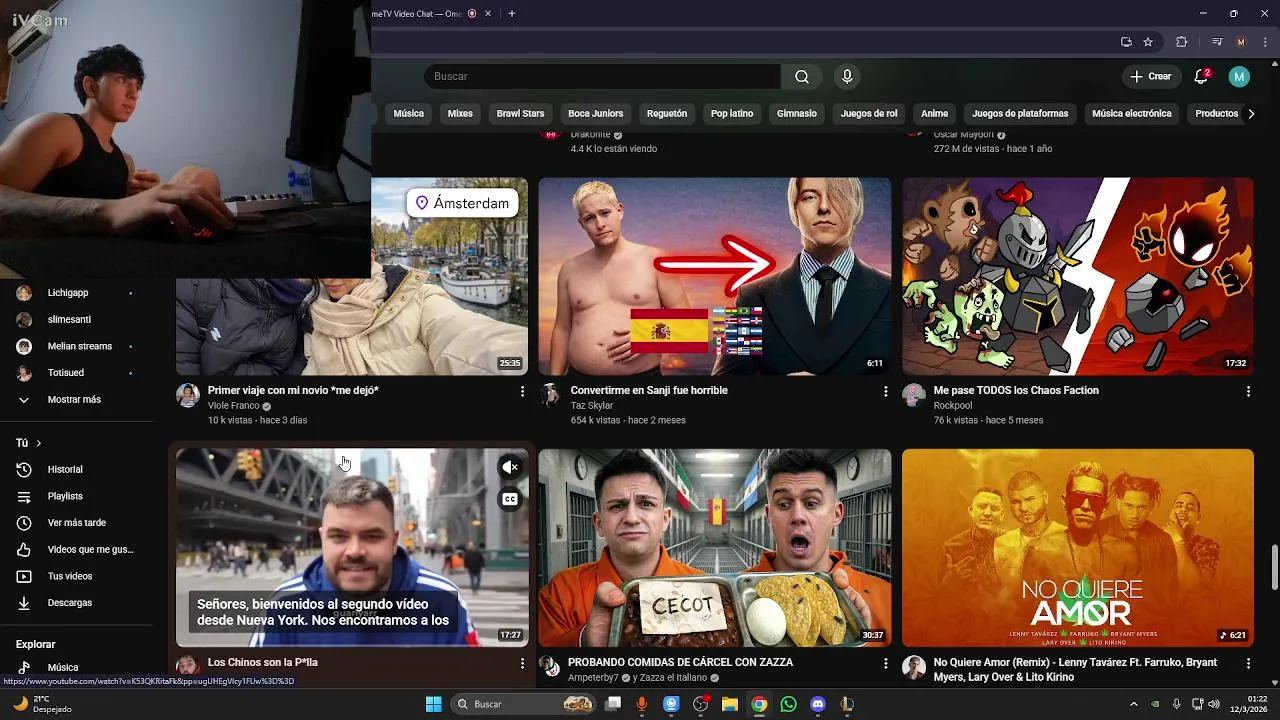Image resolution: width=1280 pixels, height=720 pixels.
Task: Close the OmeTV Video Chat tab
Action: coord(488,14)
